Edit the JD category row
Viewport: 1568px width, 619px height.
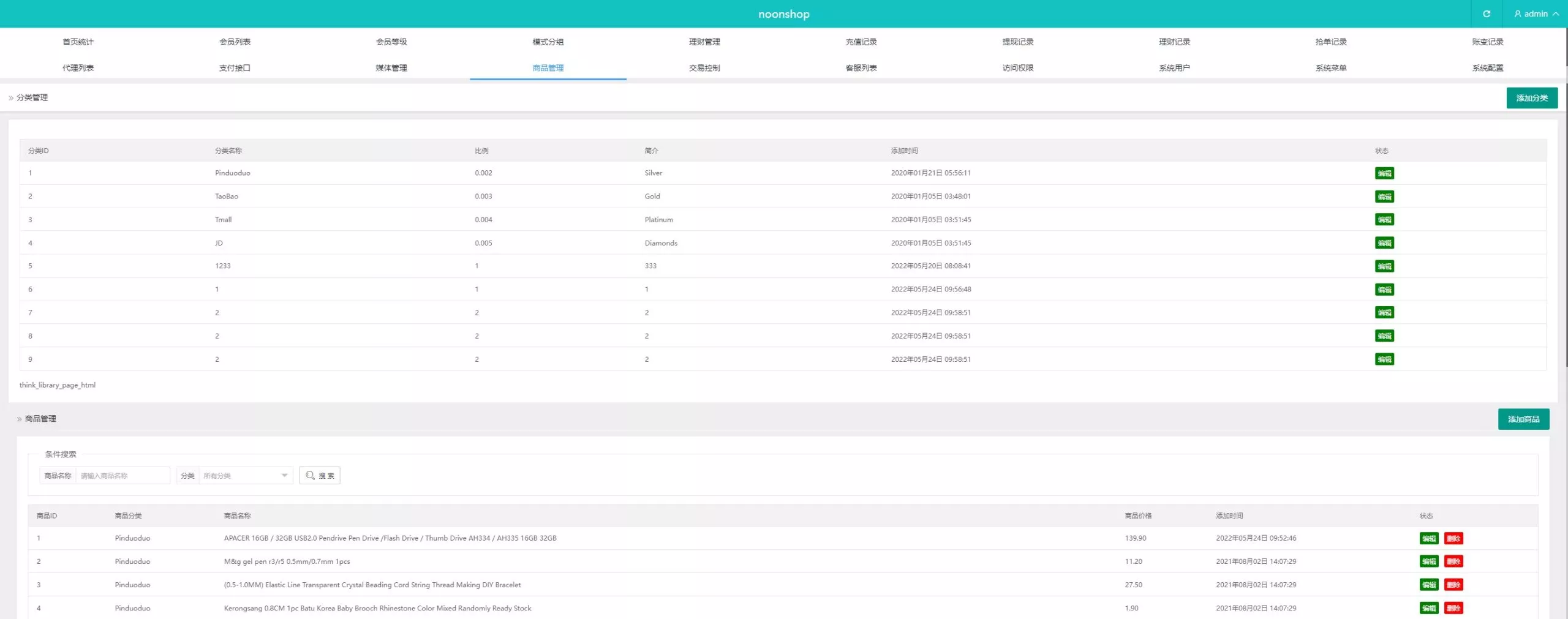pos(1384,243)
